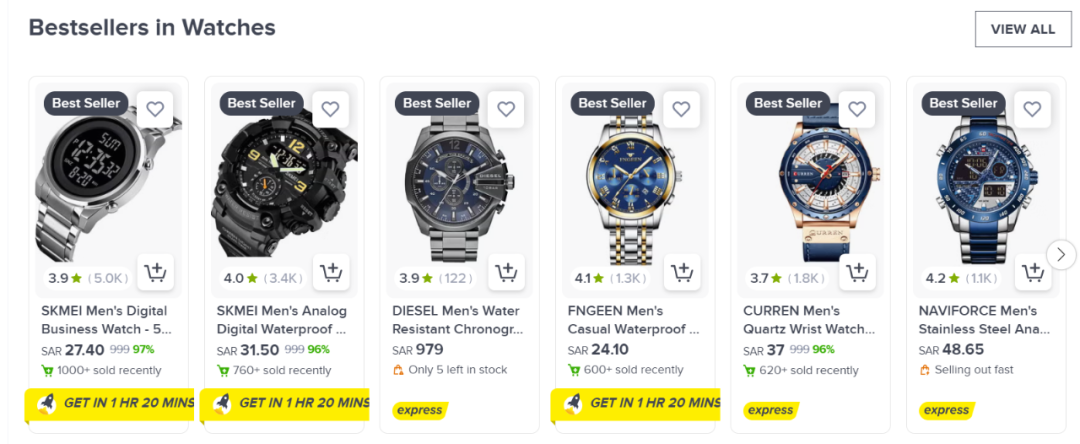Toggle wishlist heart on SKMEI Digital Business Watch
This screenshot has width=1080, height=444.
point(155,109)
